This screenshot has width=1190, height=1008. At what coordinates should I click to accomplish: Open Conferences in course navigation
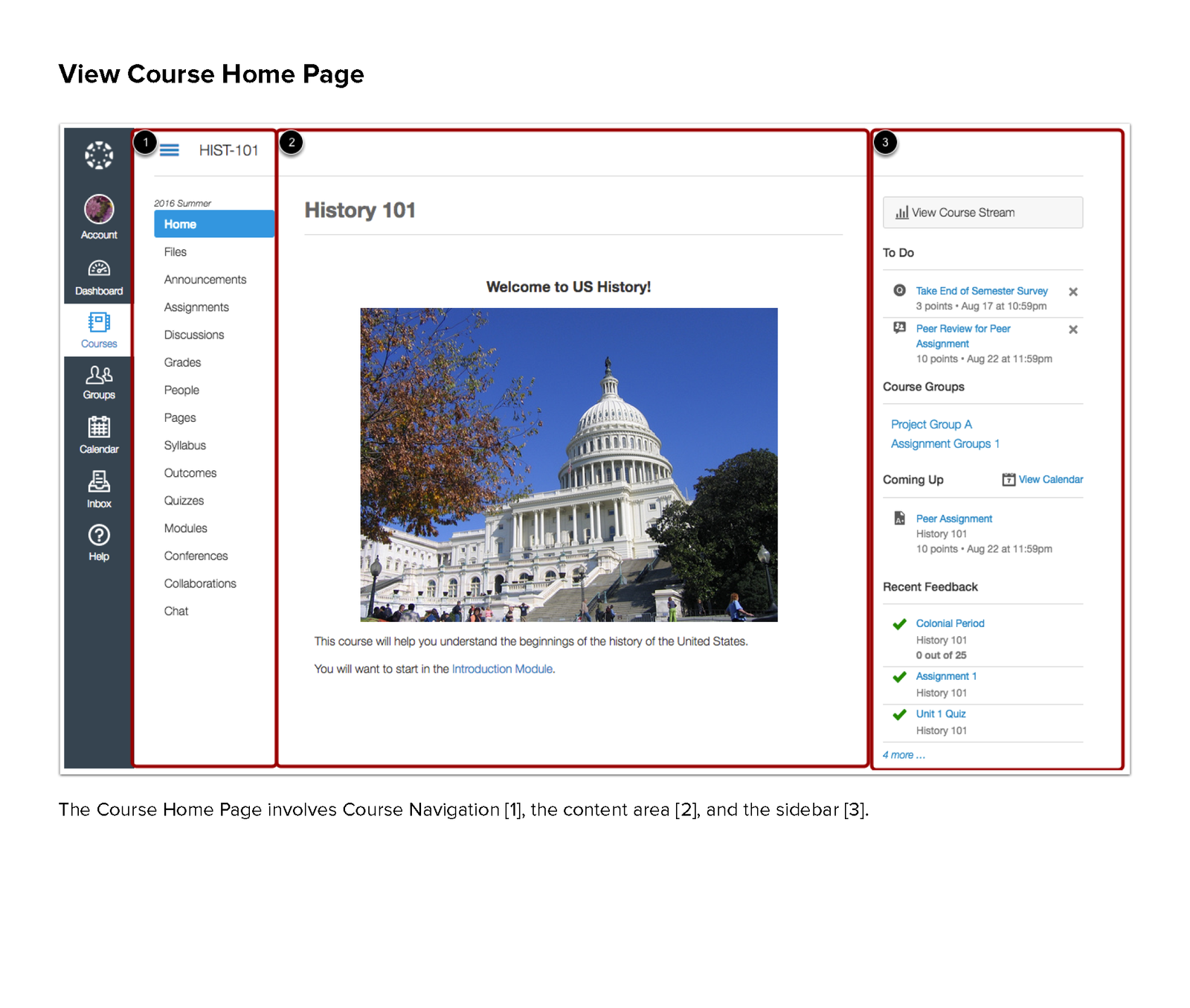[x=196, y=556]
